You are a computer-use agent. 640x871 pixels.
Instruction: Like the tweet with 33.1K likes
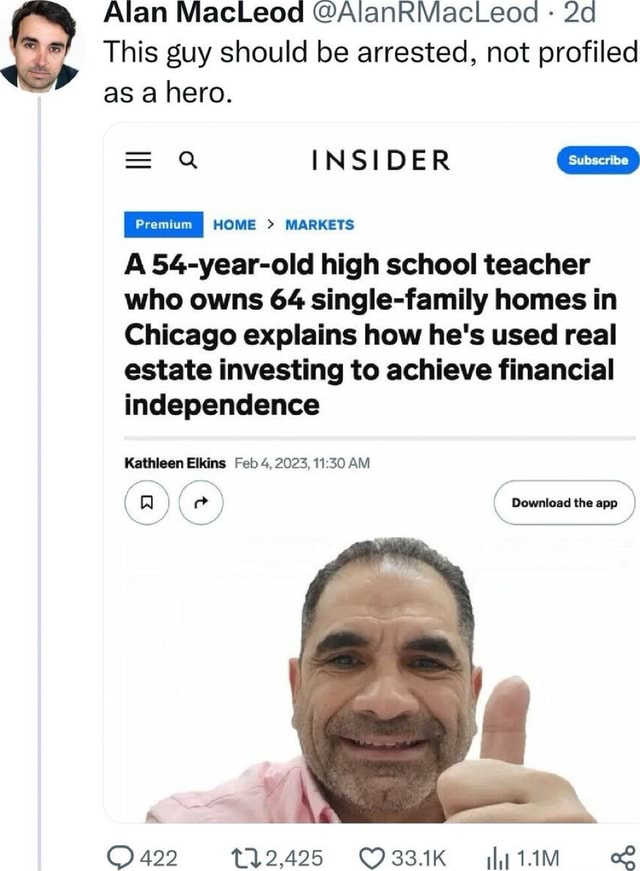point(372,858)
